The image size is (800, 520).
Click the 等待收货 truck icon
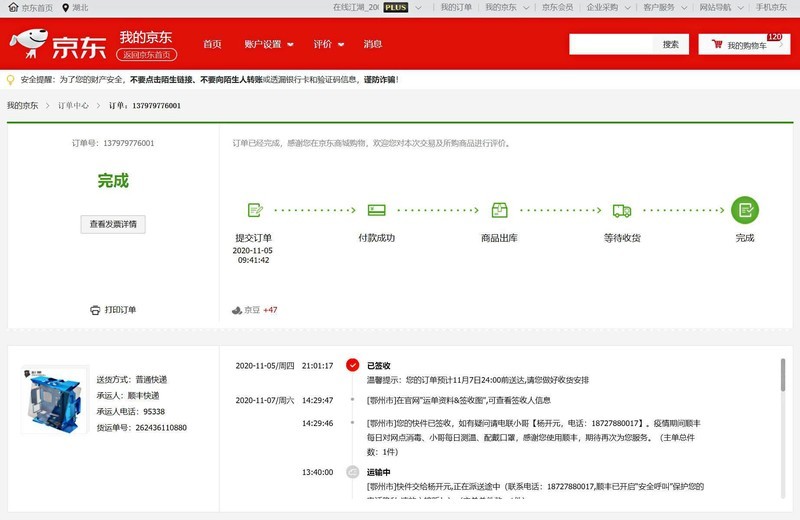[622, 210]
